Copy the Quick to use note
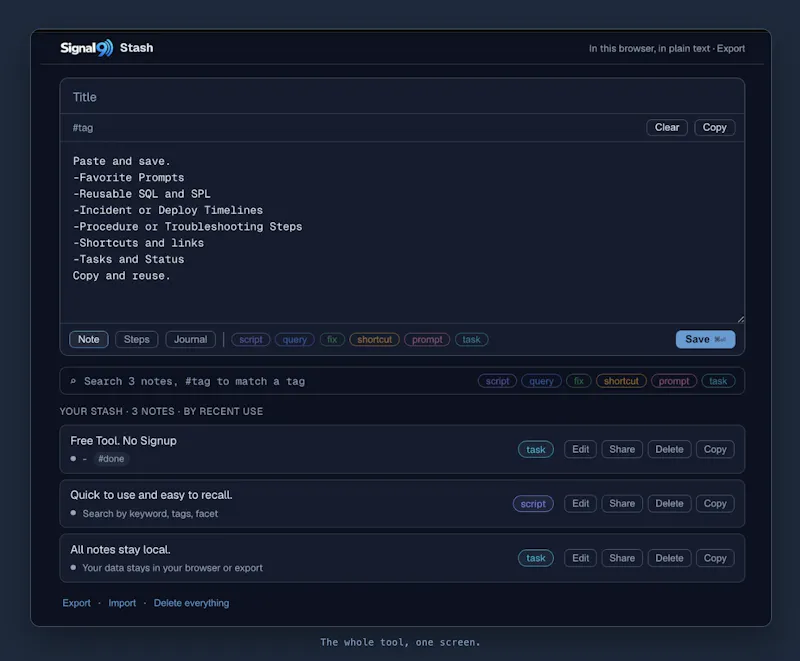The image size is (800, 661). tap(715, 503)
